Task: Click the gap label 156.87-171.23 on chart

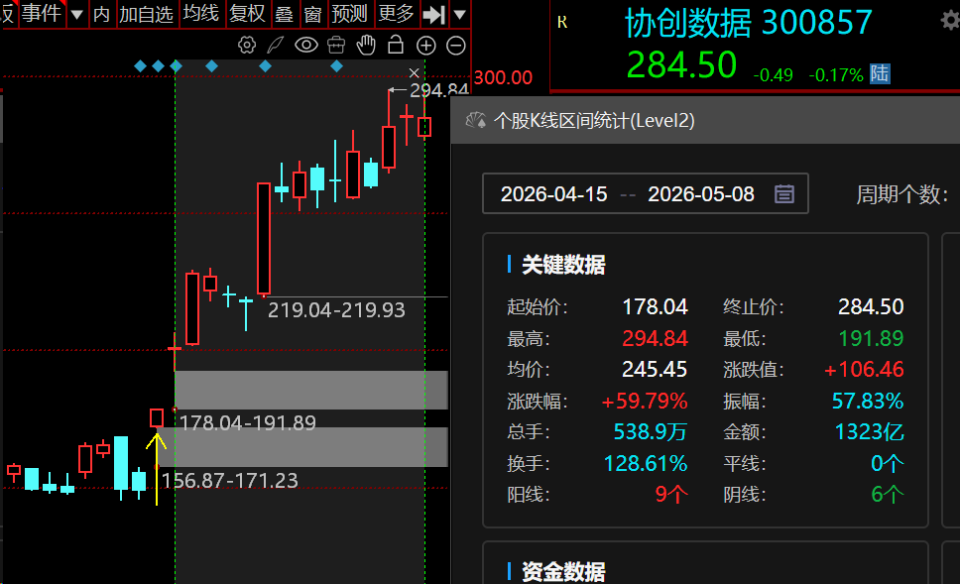Action: pyautogui.click(x=230, y=481)
